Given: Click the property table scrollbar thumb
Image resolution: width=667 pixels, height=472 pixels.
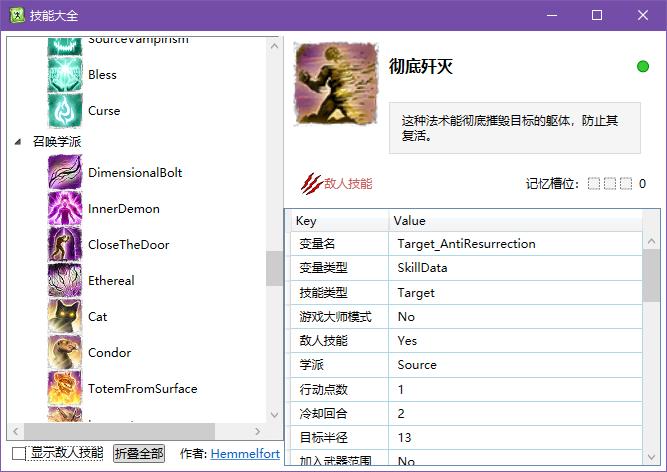Looking at the screenshot, I should (651, 276).
